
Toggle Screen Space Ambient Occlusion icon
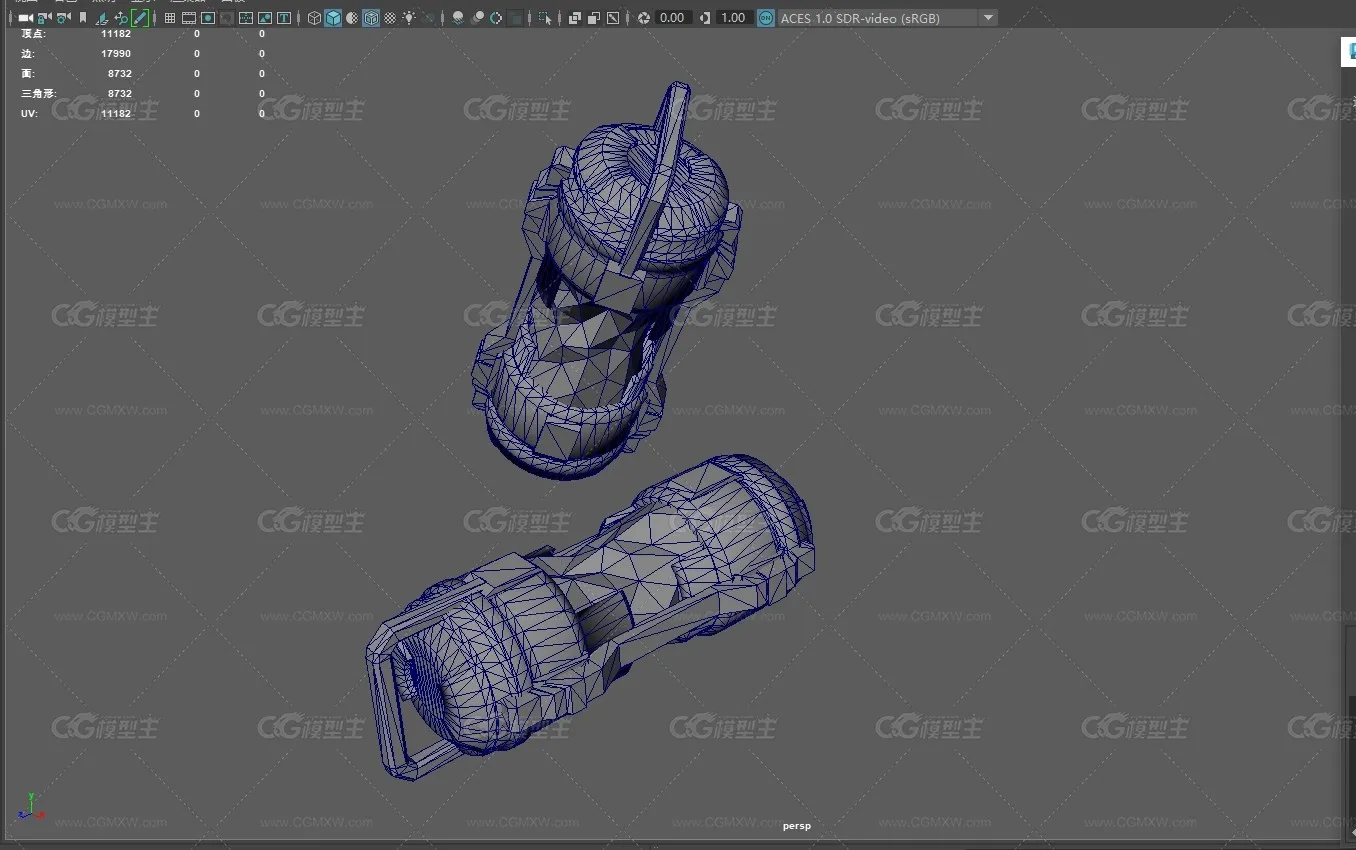(x=457, y=18)
